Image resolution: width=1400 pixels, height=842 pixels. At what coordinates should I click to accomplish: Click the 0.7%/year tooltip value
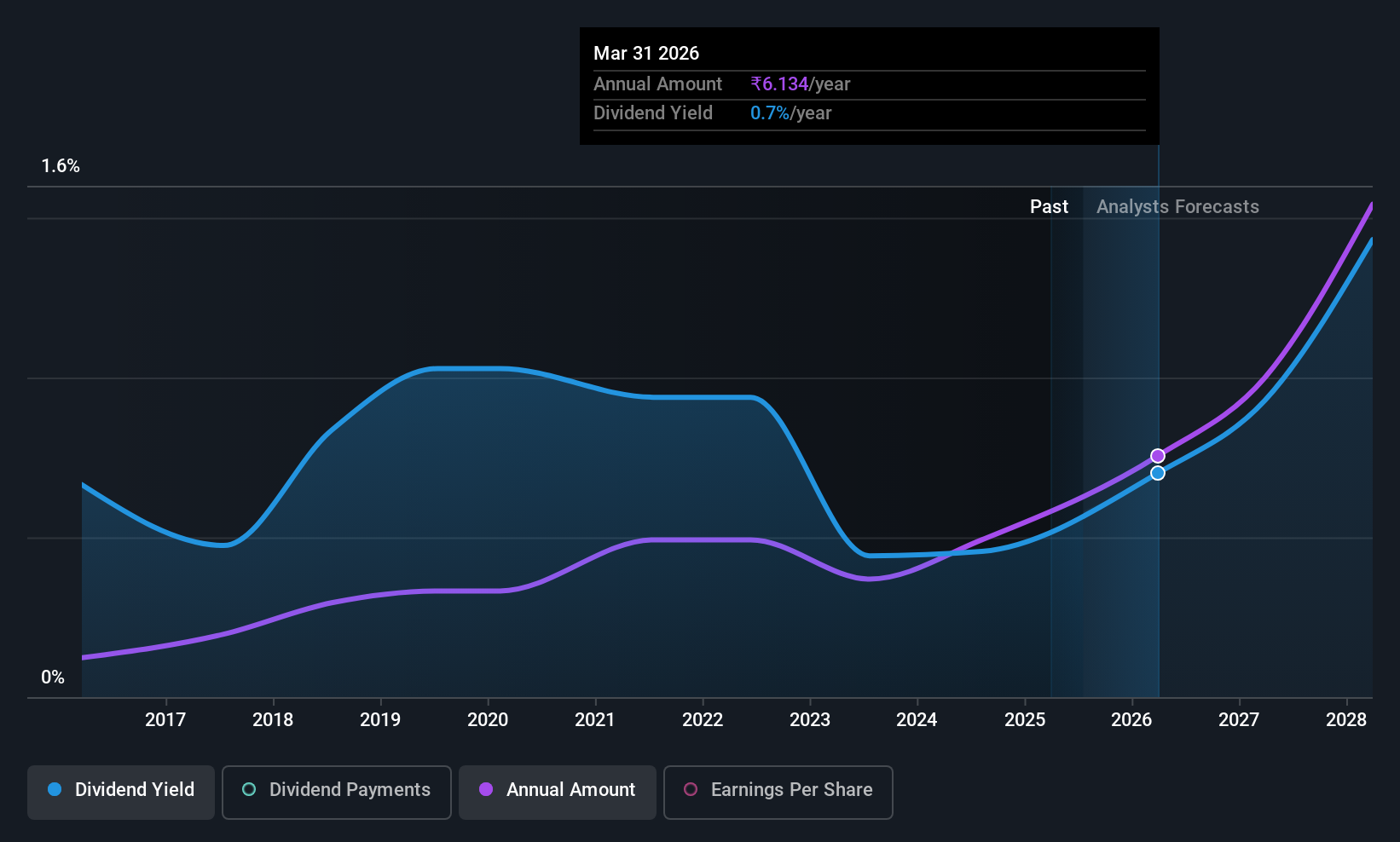coord(791,113)
